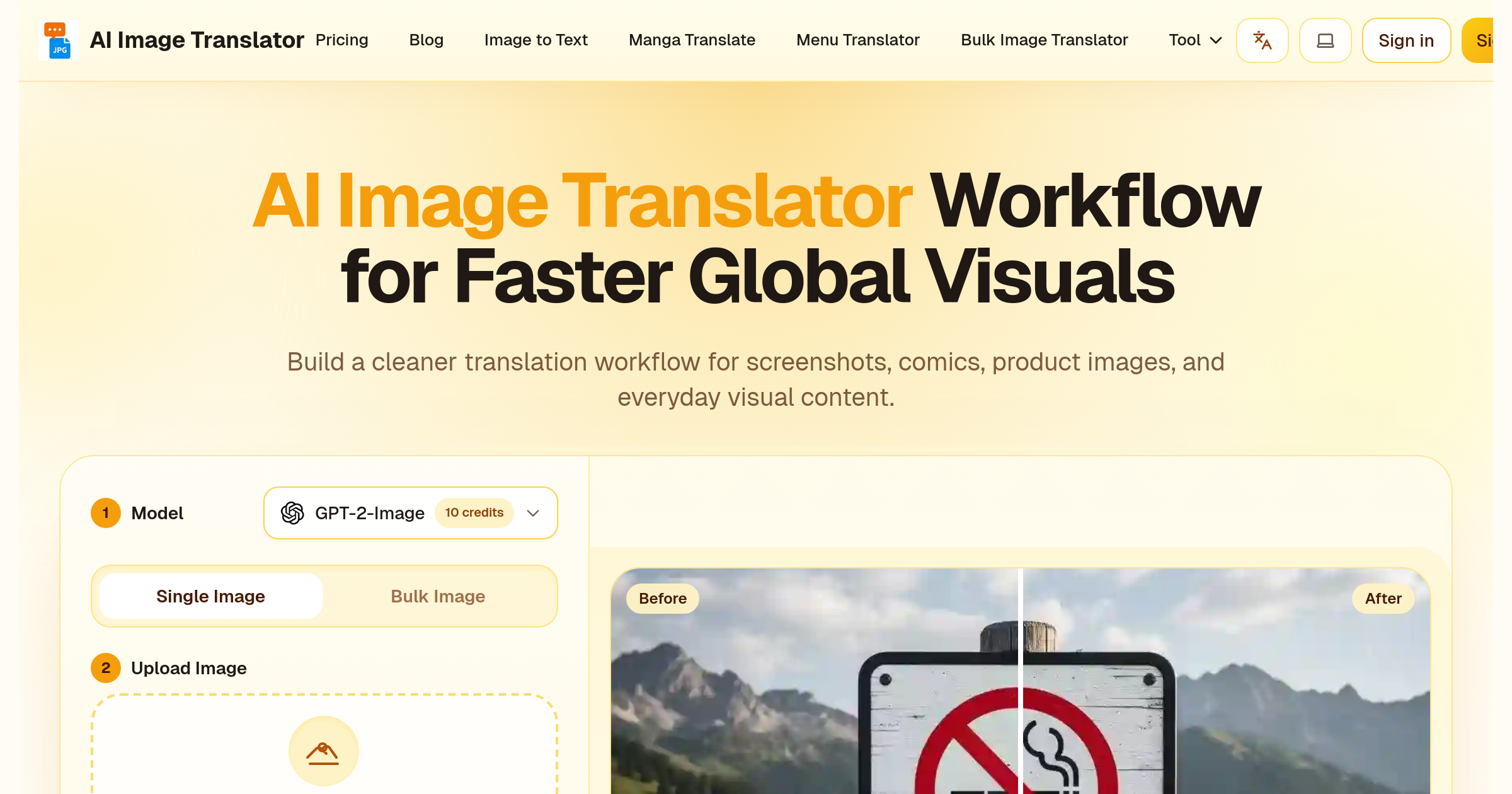
Task: Open Image to Text tool
Action: (x=535, y=40)
